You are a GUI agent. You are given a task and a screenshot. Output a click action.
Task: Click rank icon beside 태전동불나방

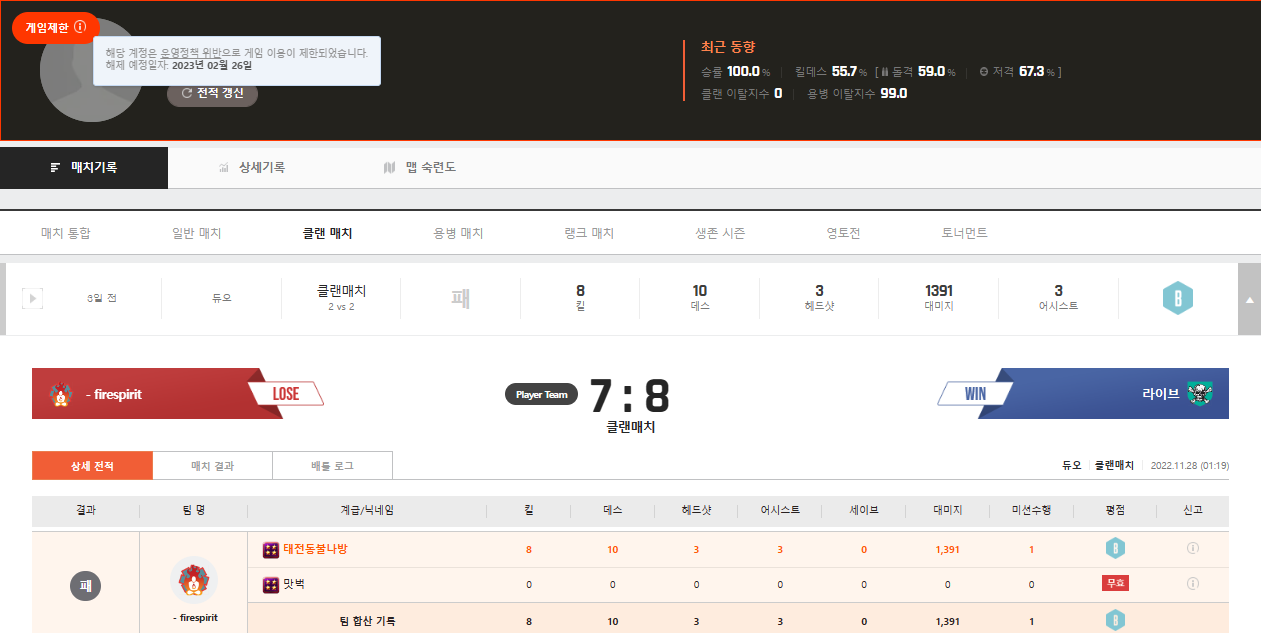pos(271,549)
